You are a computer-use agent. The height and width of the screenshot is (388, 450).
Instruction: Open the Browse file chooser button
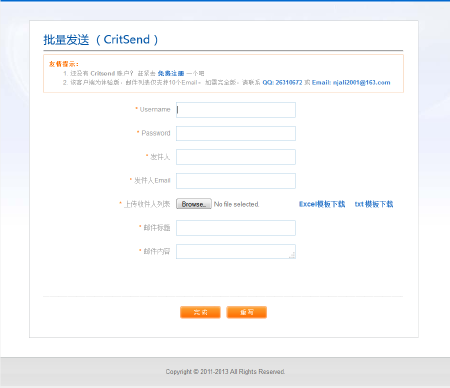click(194, 204)
